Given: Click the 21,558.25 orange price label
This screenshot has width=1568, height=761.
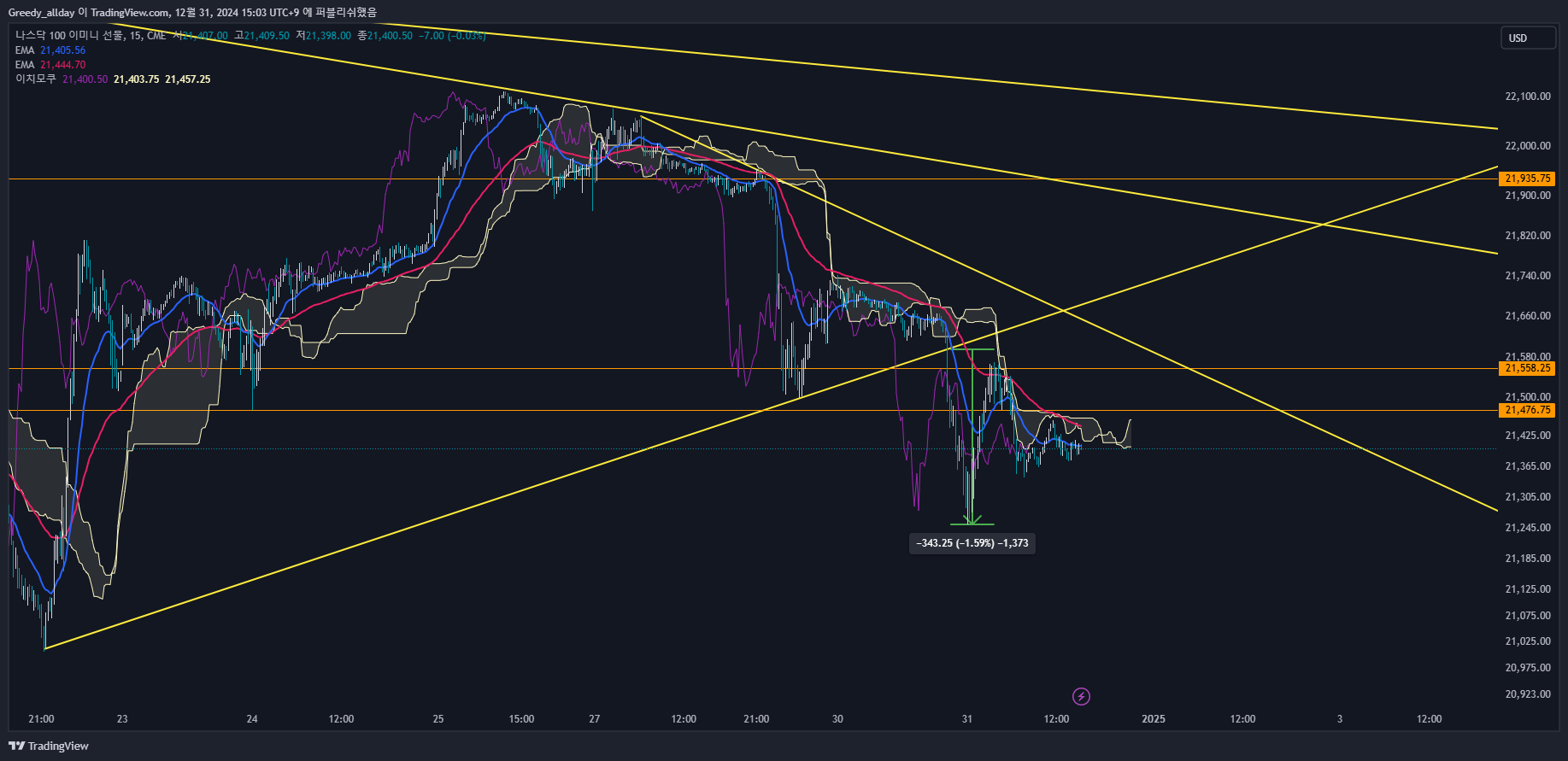Looking at the screenshot, I should 1528,368.
